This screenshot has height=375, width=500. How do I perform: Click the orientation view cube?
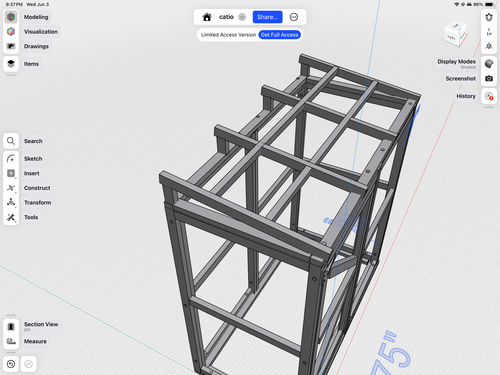click(455, 34)
